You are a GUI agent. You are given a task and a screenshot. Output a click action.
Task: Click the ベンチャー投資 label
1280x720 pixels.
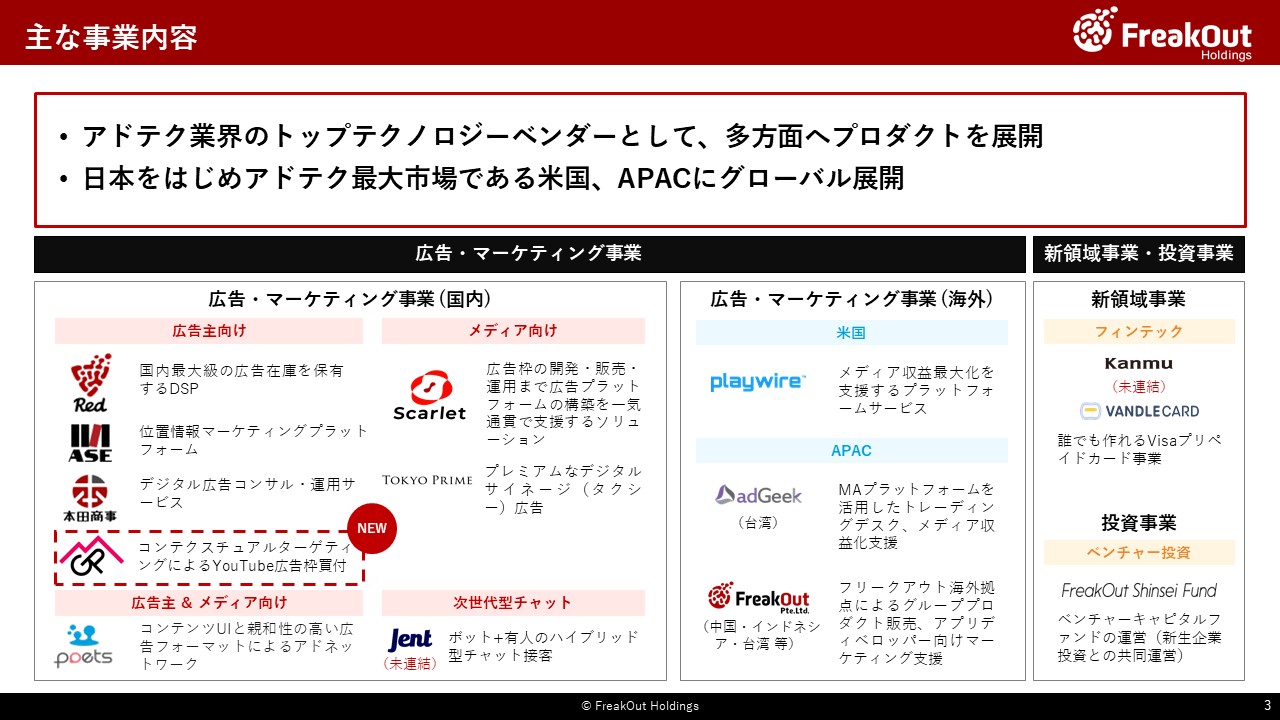tap(1139, 553)
